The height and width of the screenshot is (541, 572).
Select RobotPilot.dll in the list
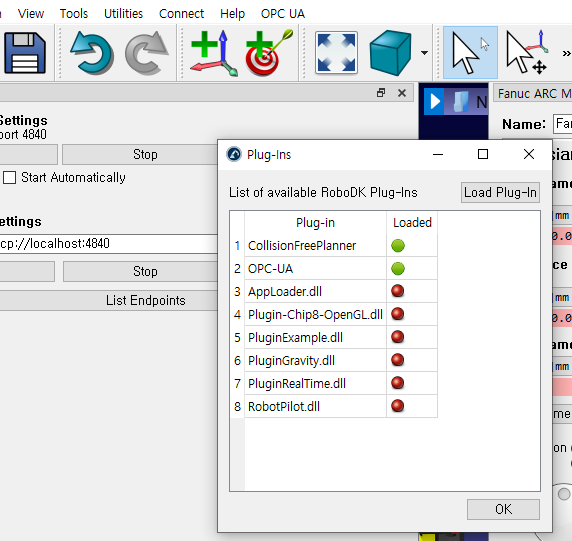pyautogui.click(x=315, y=406)
